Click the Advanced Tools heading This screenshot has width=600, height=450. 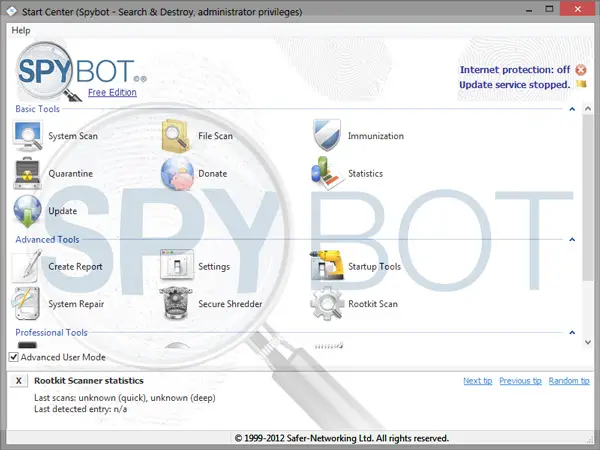tap(47, 240)
